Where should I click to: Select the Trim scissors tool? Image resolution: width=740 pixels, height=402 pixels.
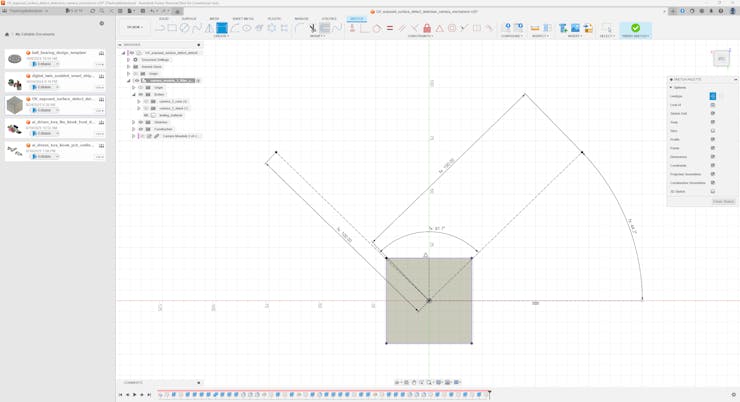pos(312,28)
